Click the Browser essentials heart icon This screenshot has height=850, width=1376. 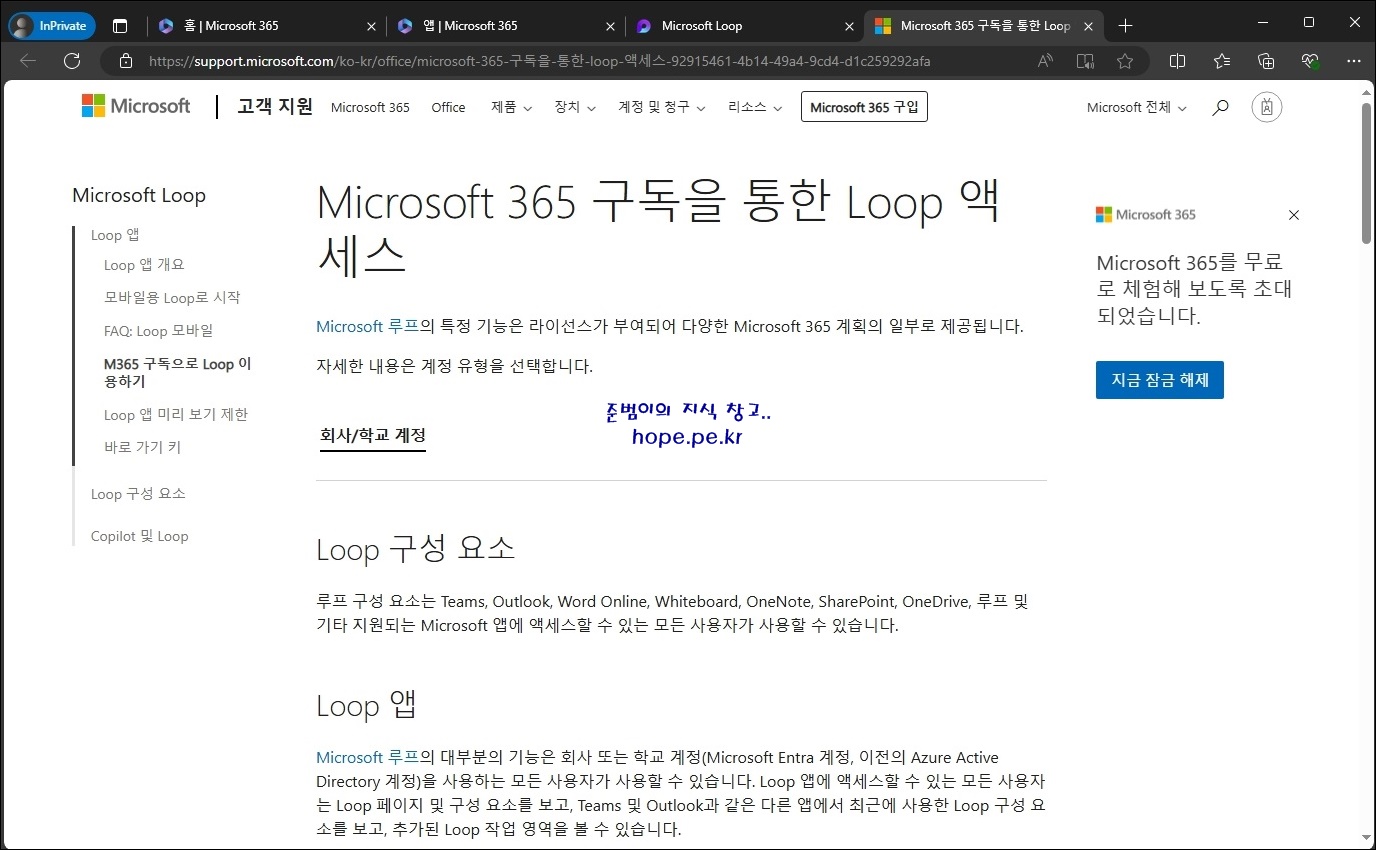[x=1311, y=61]
